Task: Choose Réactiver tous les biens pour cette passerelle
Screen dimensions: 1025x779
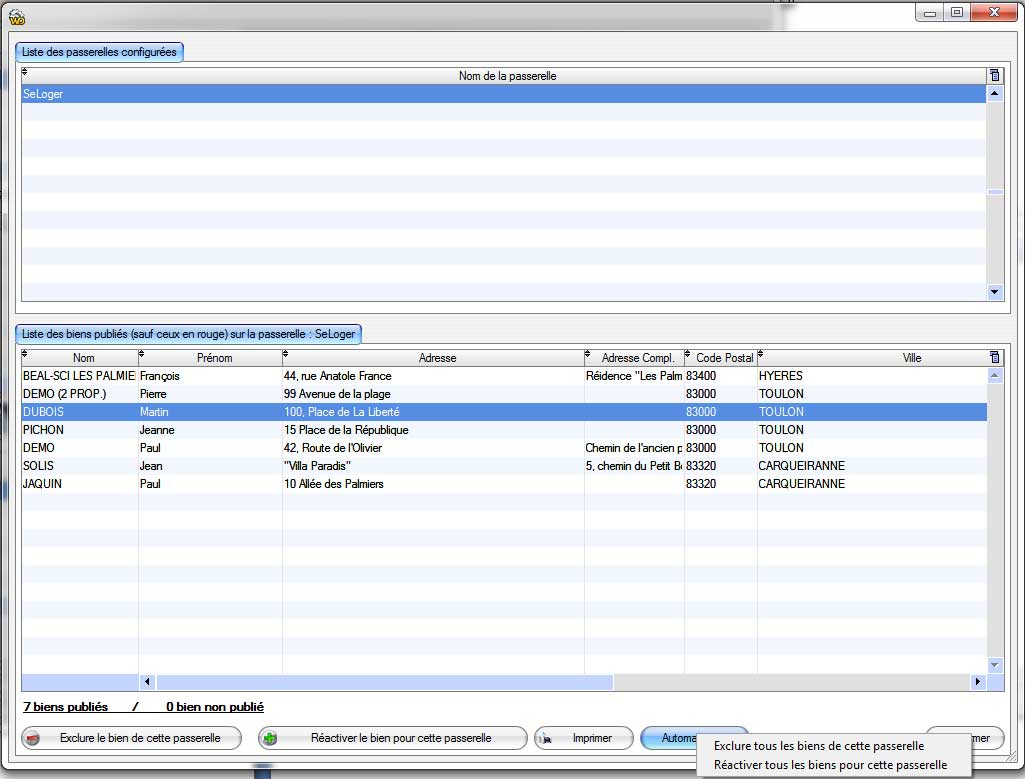Action: click(x=830, y=765)
